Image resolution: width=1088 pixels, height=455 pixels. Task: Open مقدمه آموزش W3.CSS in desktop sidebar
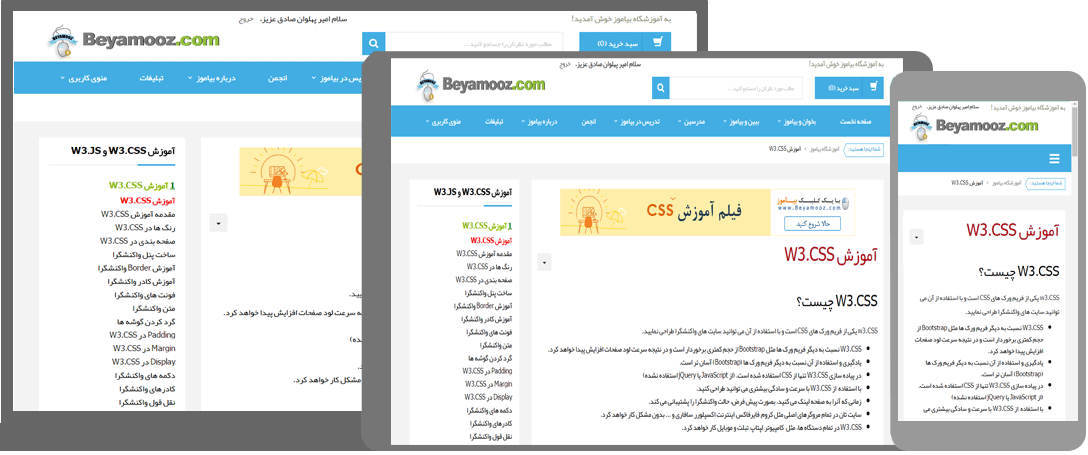coord(137,214)
